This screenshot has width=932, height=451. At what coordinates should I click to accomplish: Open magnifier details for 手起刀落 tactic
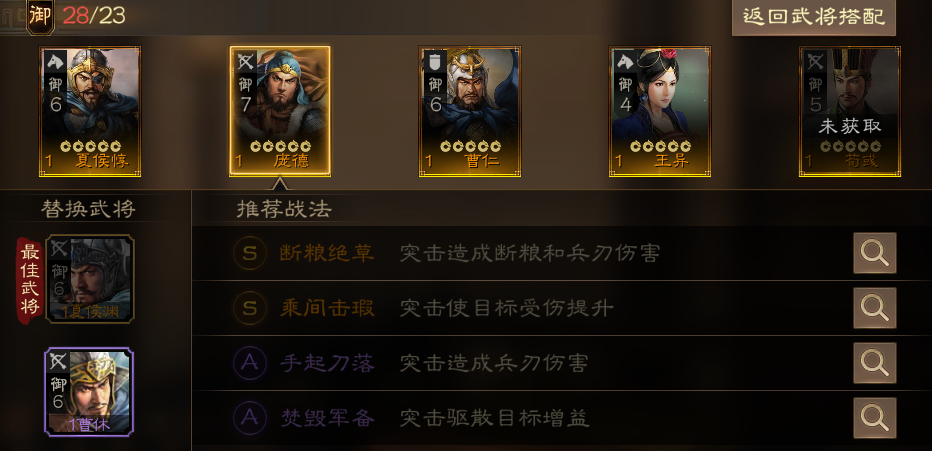pyautogui.click(x=874, y=362)
